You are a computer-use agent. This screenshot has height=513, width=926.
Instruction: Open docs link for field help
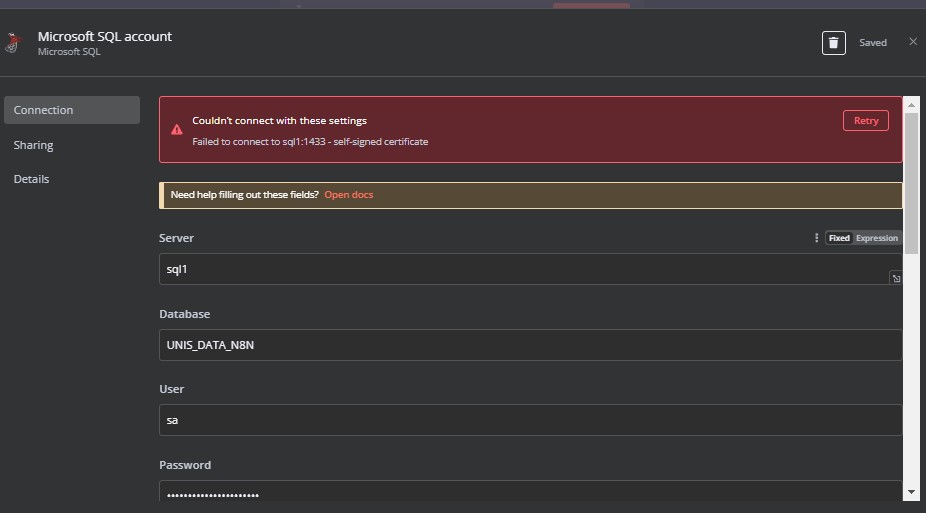[x=348, y=195]
